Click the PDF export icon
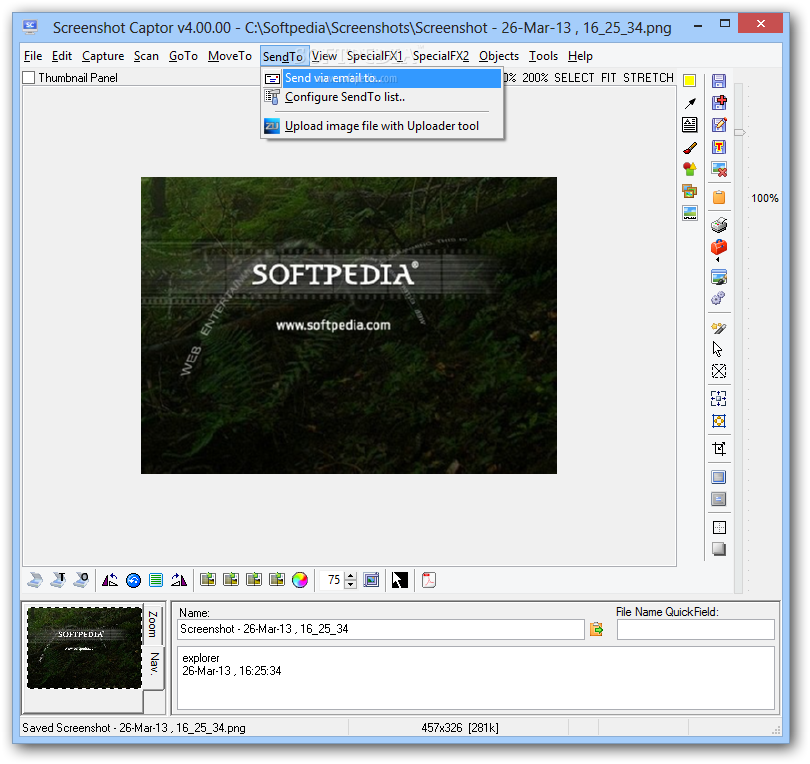The height and width of the screenshot is (764, 810). click(429, 580)
